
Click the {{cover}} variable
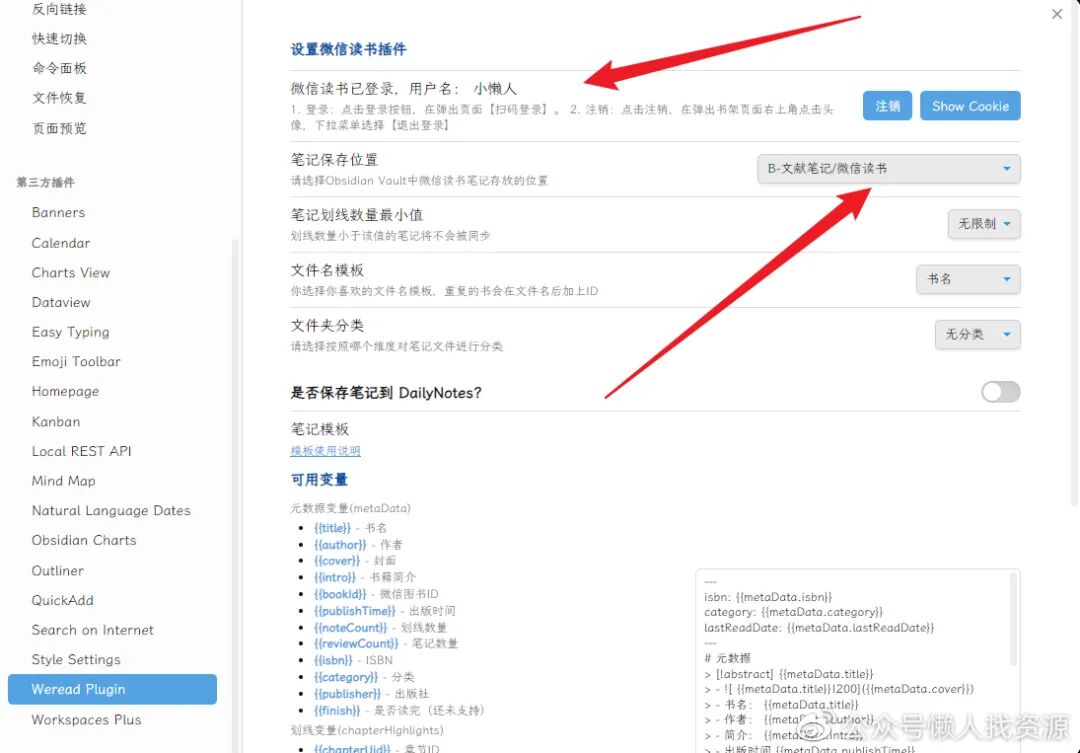[x=337, y=561]
